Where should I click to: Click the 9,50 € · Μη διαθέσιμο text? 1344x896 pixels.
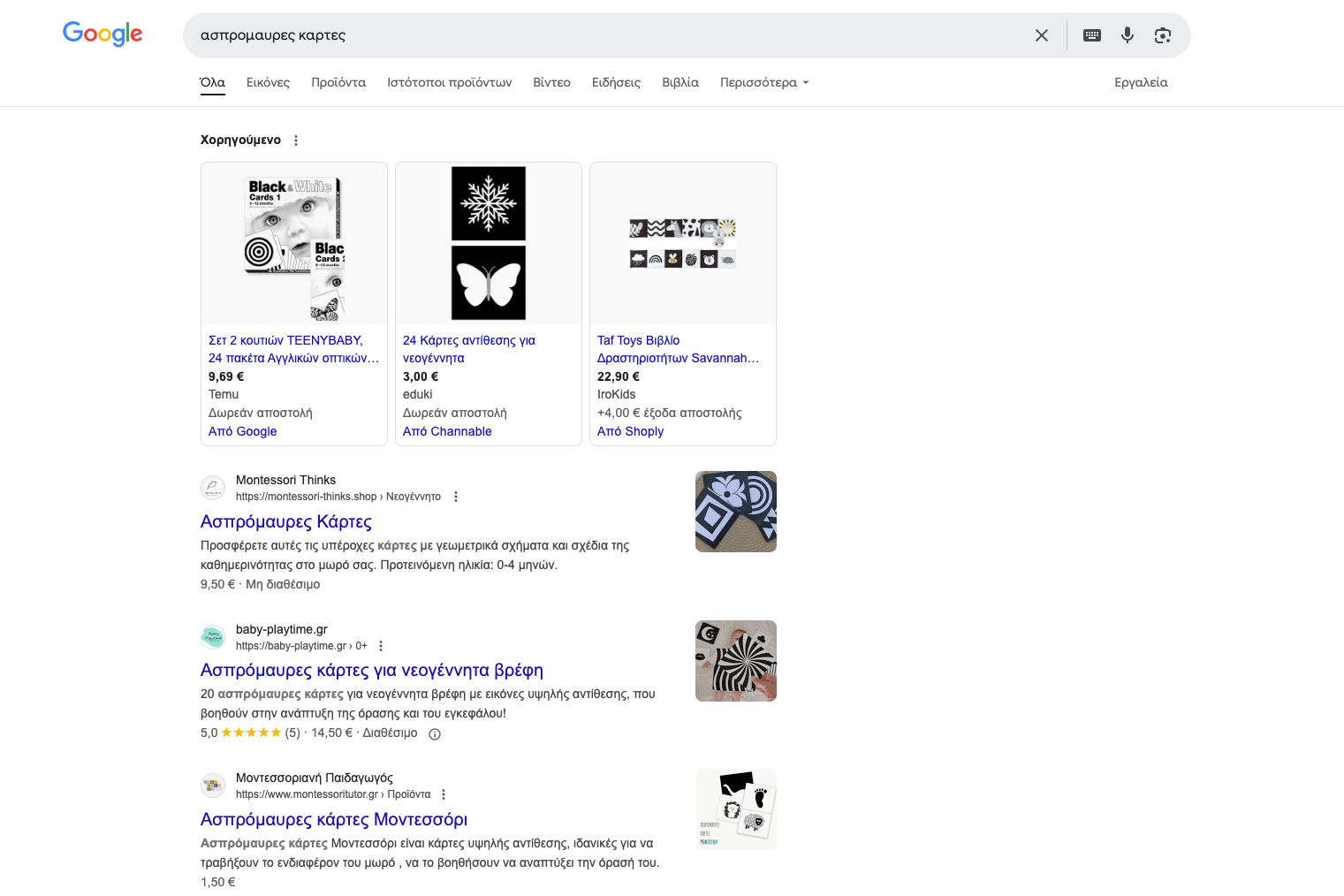tap(261, 584)
